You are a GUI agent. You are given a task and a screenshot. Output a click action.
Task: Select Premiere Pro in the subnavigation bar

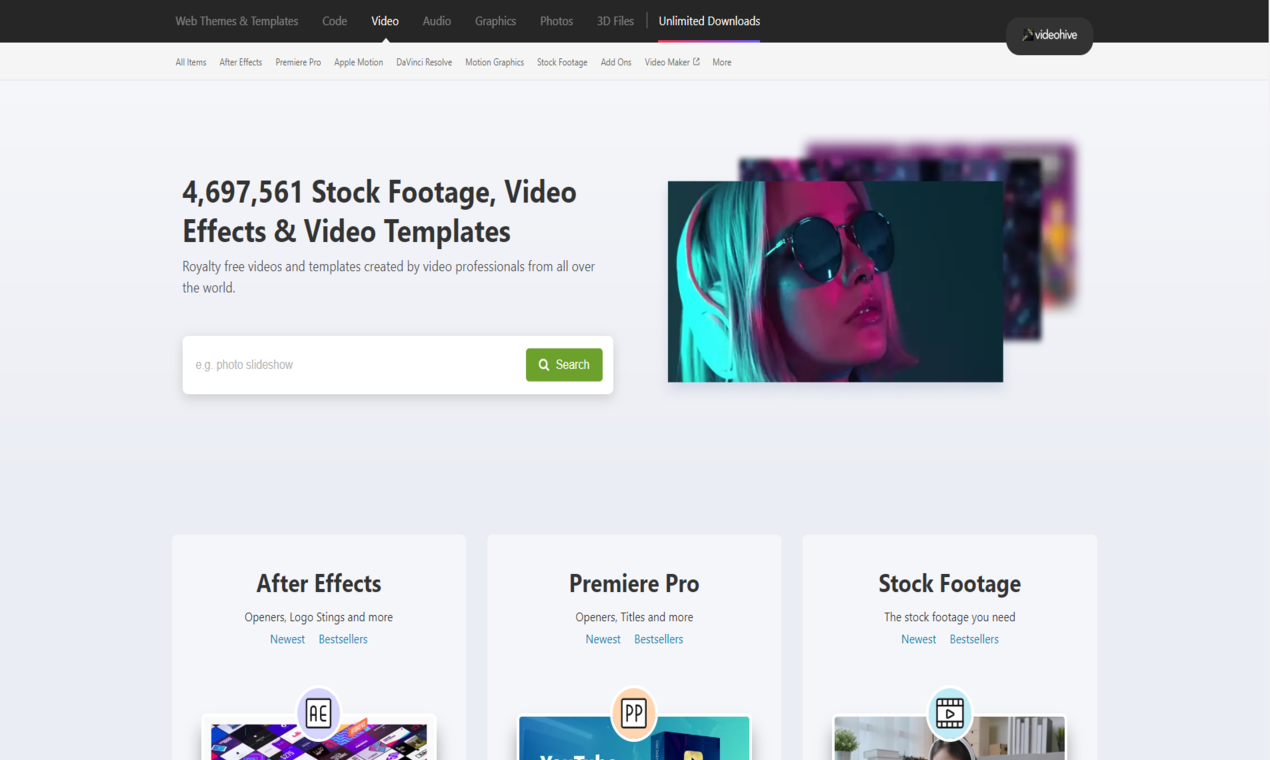pyautogui.click(x=298, y=62)
